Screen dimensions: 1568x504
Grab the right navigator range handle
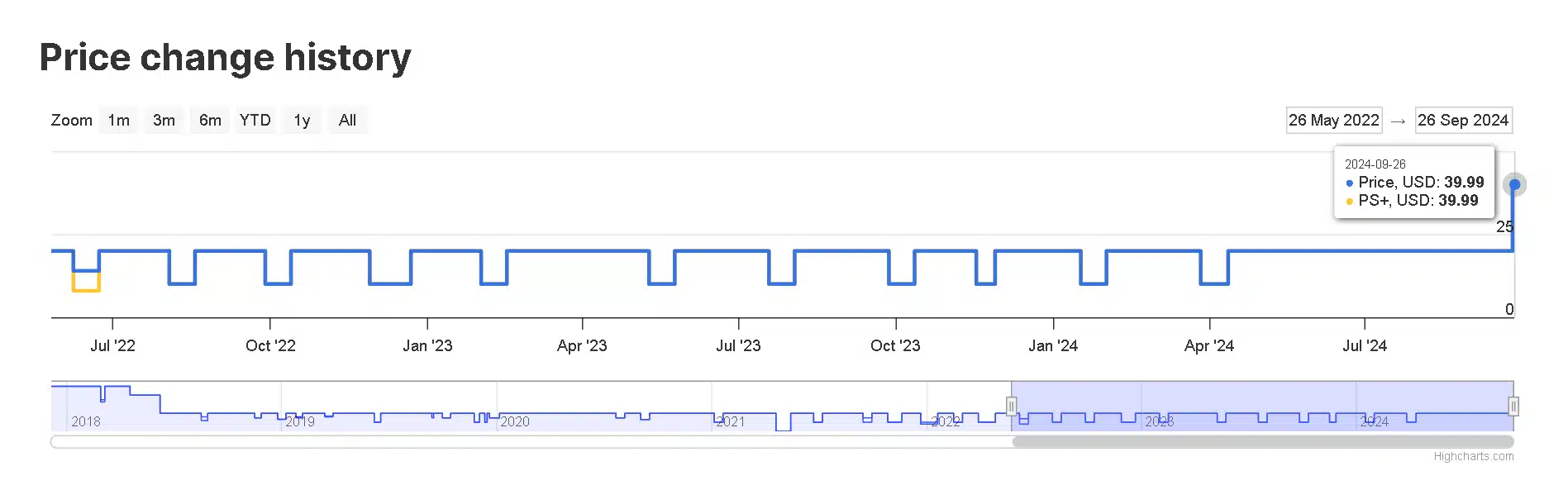tap(1513, 406)
